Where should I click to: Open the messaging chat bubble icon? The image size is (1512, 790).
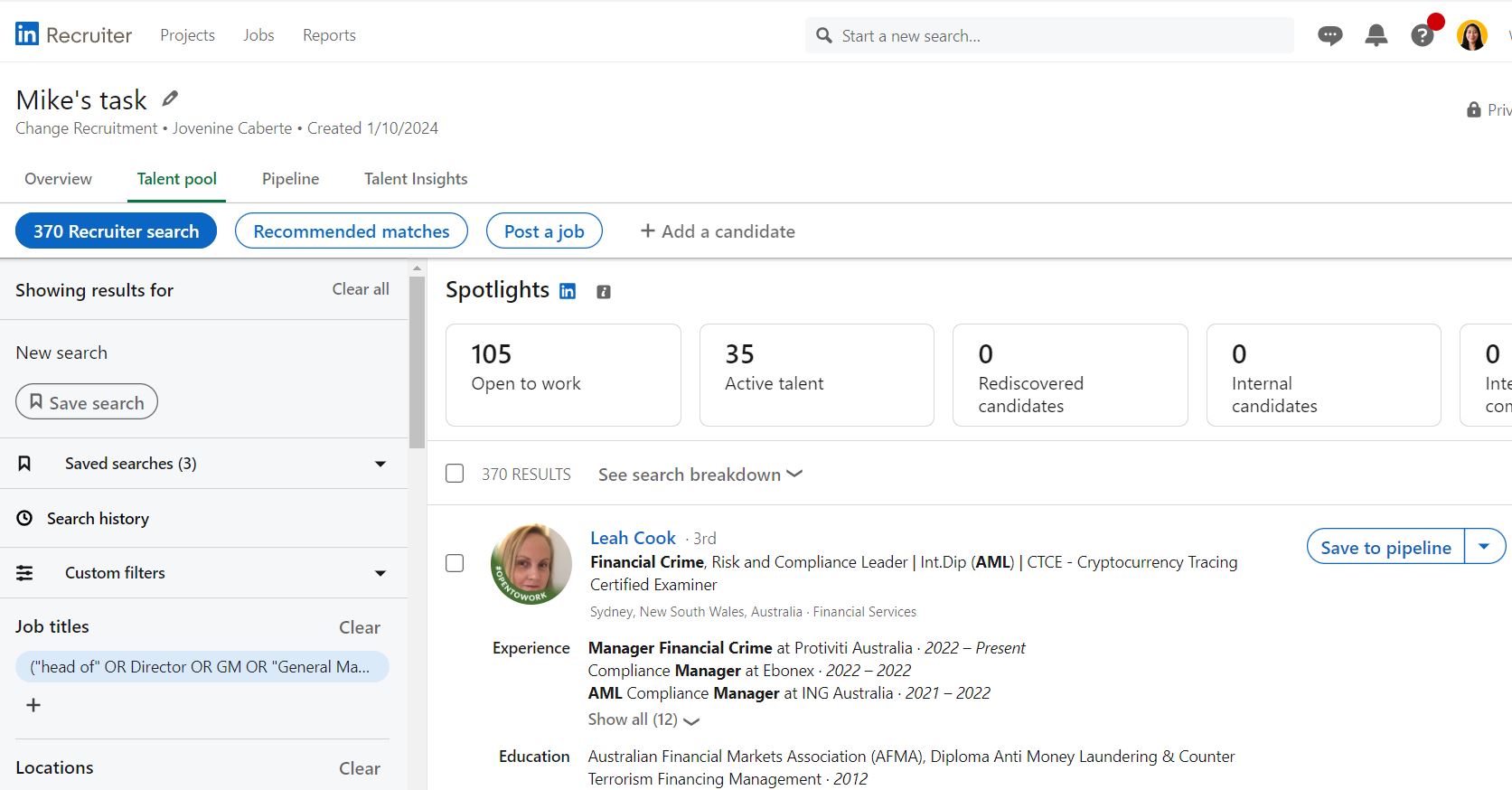click(x=1329, y=35)
